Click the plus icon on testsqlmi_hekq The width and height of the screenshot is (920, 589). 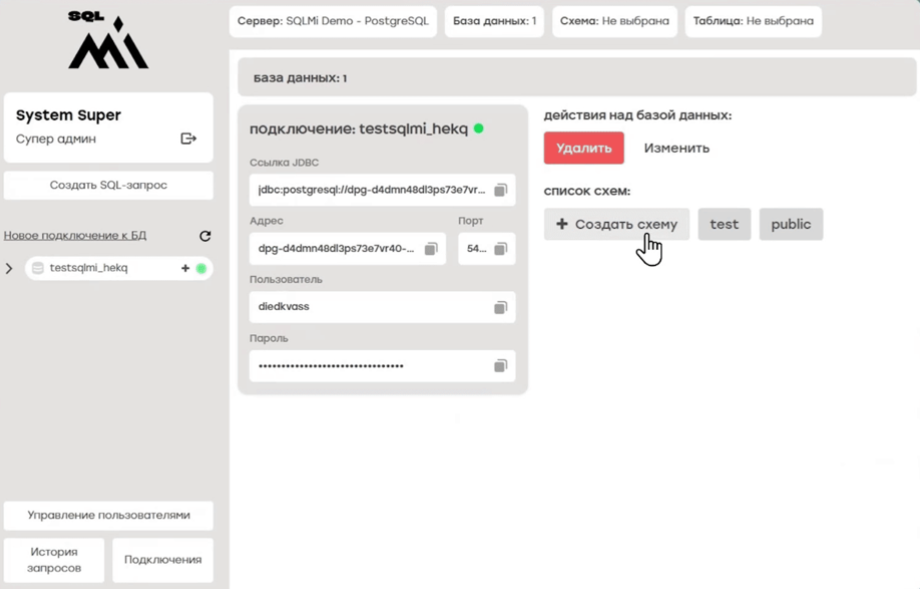click(185, 268)
